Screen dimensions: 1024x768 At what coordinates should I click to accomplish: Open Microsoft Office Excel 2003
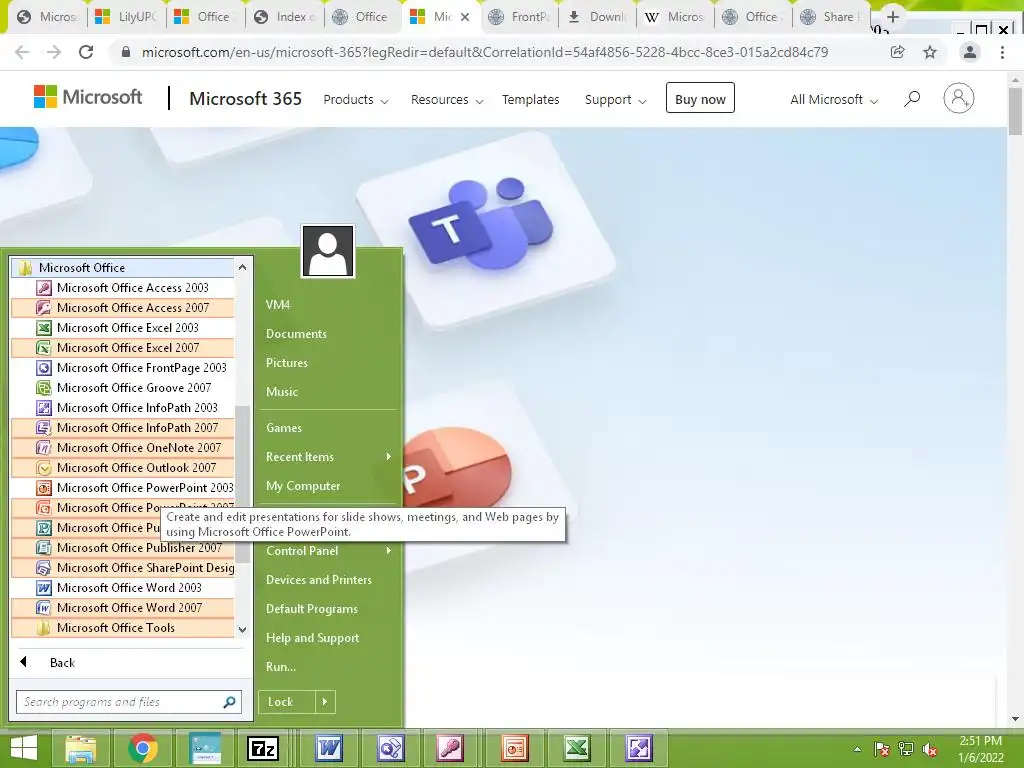click(123, 328)
